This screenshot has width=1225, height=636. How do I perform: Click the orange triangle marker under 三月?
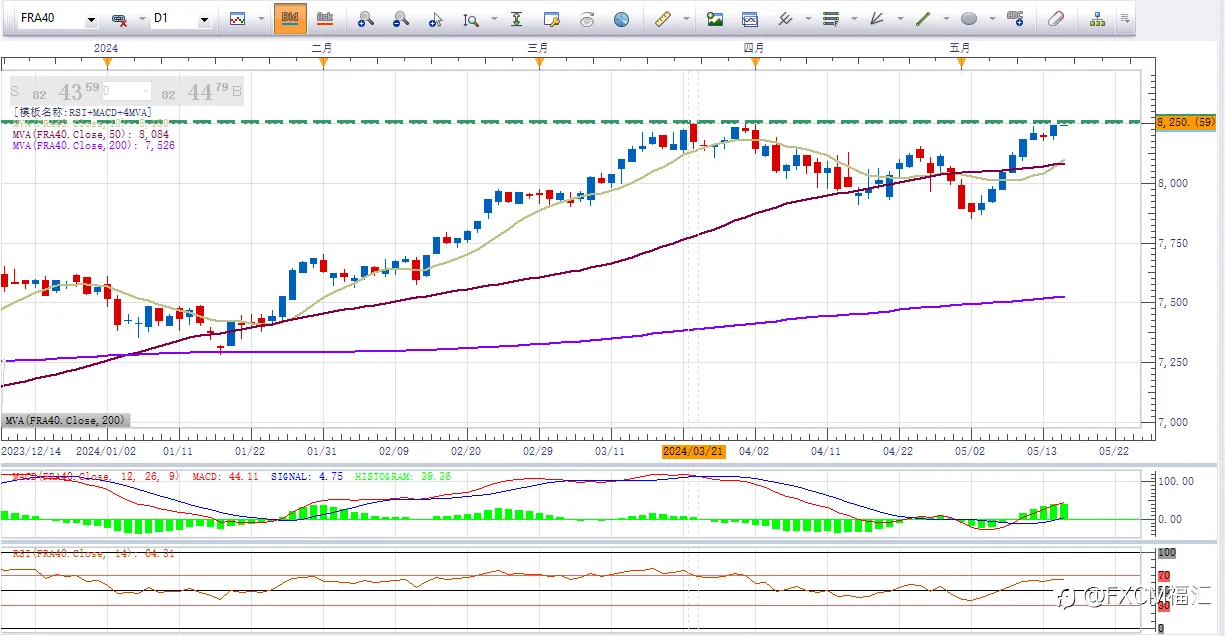click(539, 63)
